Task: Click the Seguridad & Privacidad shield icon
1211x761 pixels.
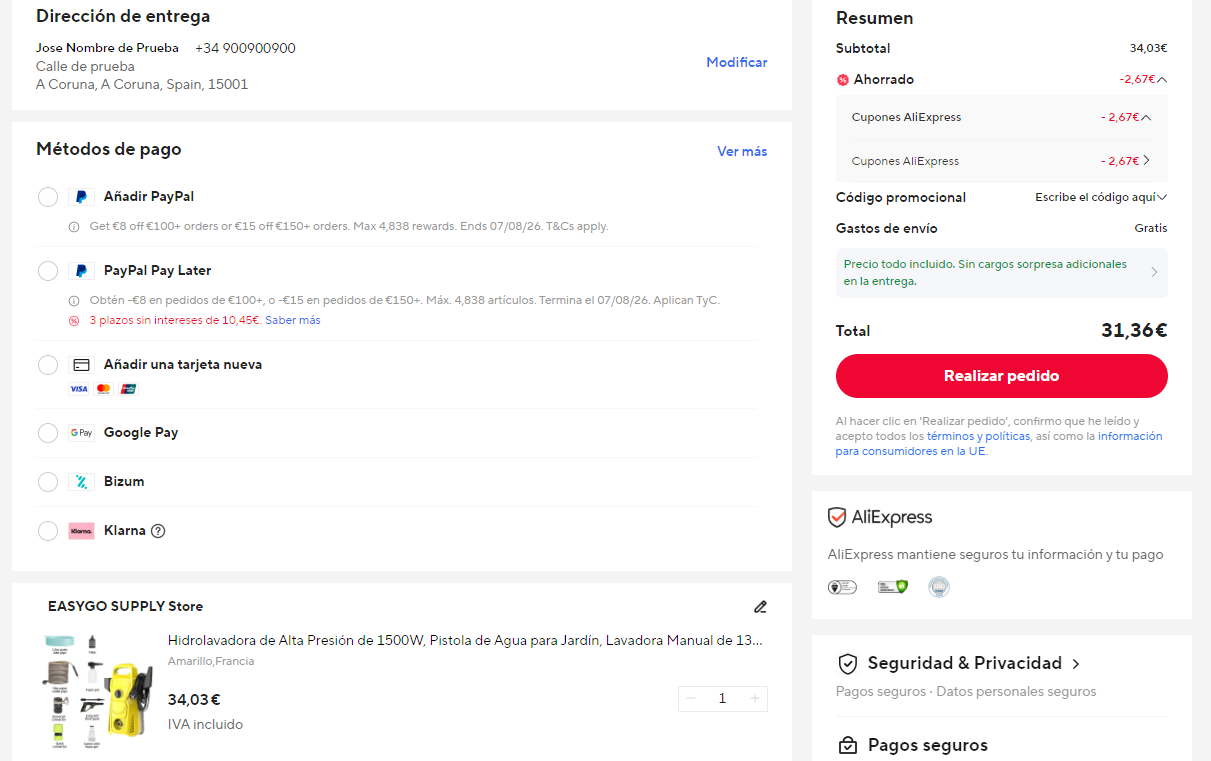Action: click(848, 664)
